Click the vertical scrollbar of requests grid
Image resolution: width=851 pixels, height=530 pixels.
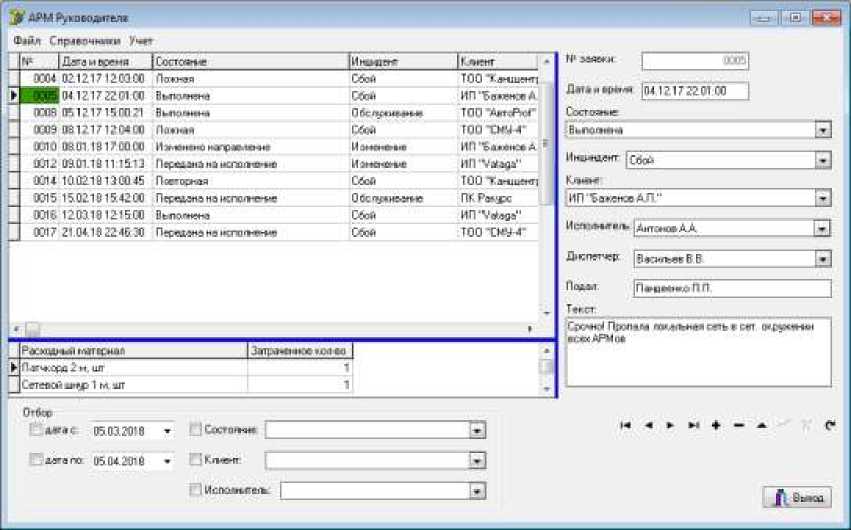[x=546, y=187]
